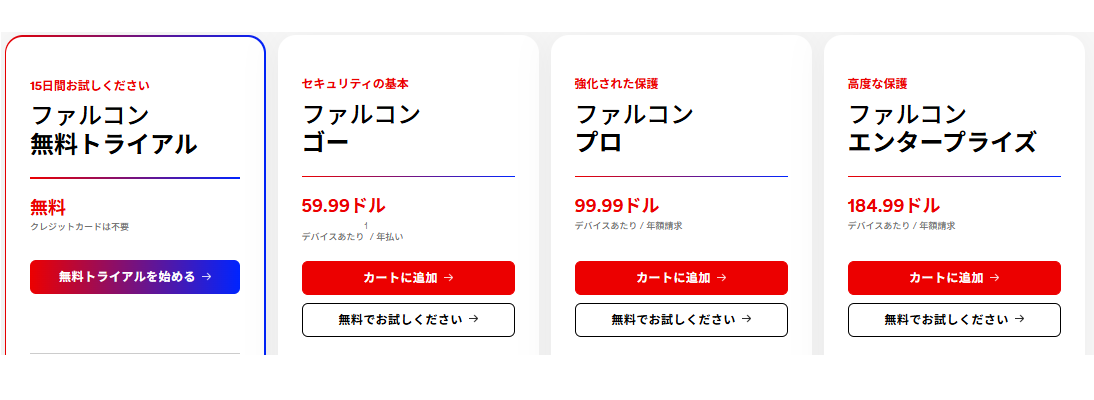Add ファルコン ゴー to cart
This screenshot has width=1094, height=400.
click(408, 278)
